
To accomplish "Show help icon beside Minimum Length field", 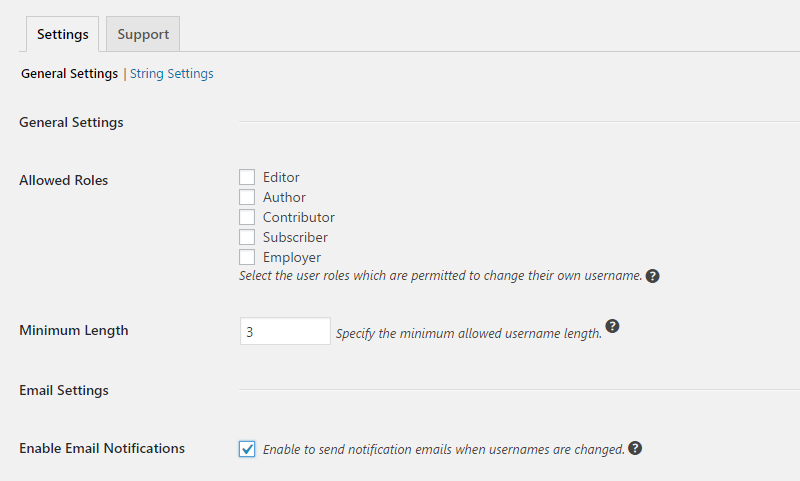I will coord(612,326).
